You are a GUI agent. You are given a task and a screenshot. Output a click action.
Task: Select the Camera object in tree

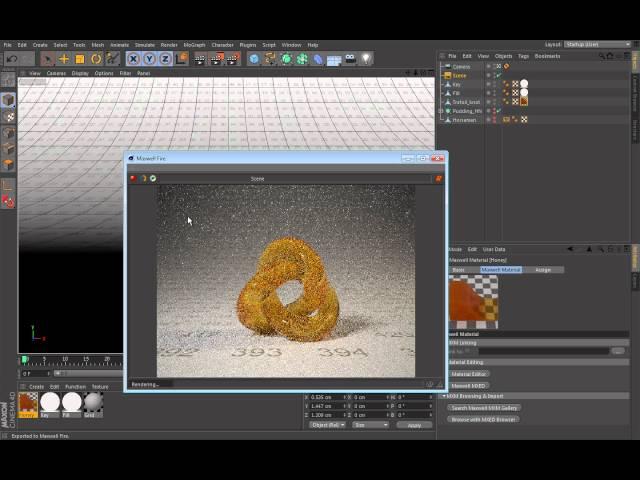(461, 67)
